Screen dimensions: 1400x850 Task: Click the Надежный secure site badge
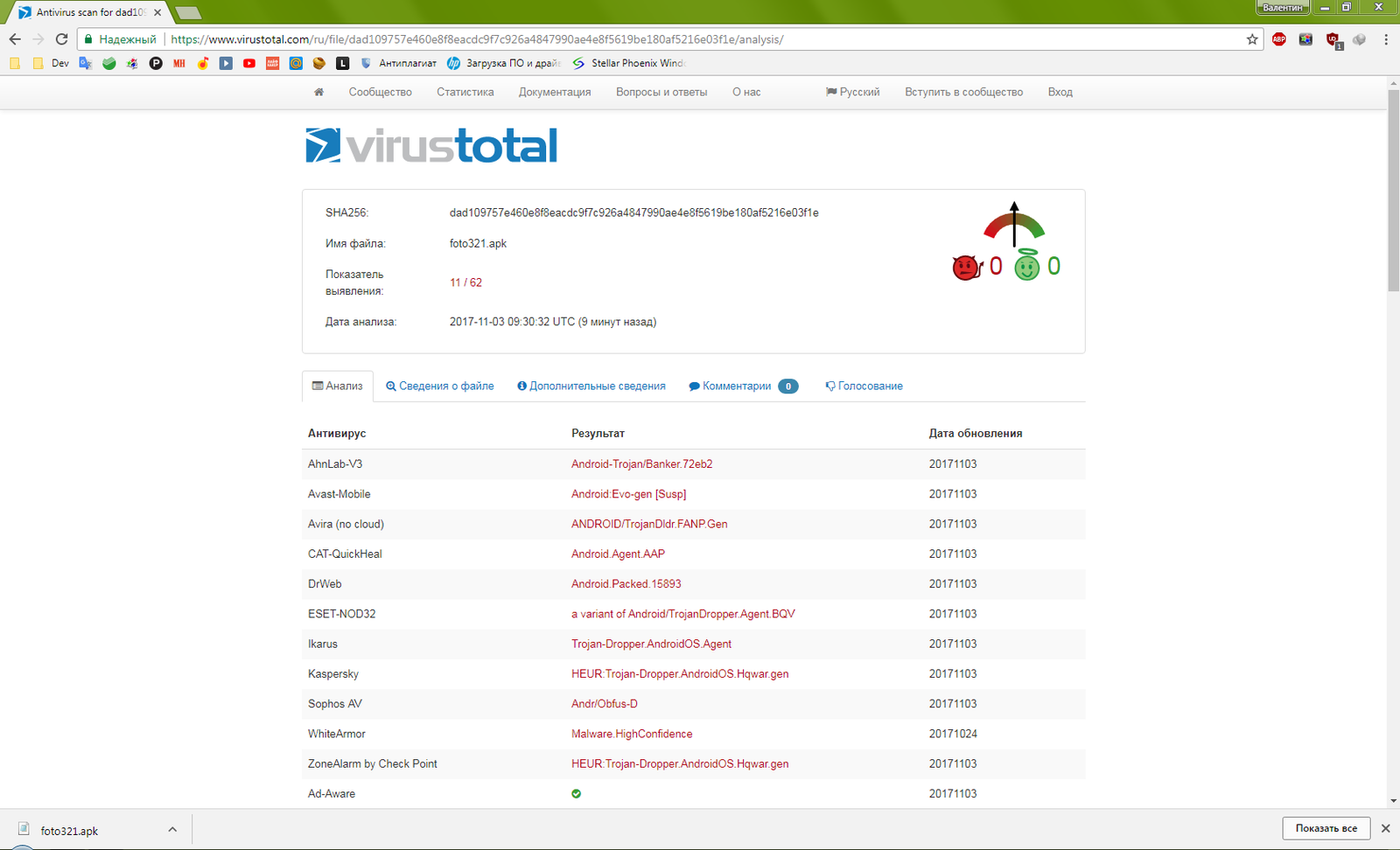coord(120,39)
